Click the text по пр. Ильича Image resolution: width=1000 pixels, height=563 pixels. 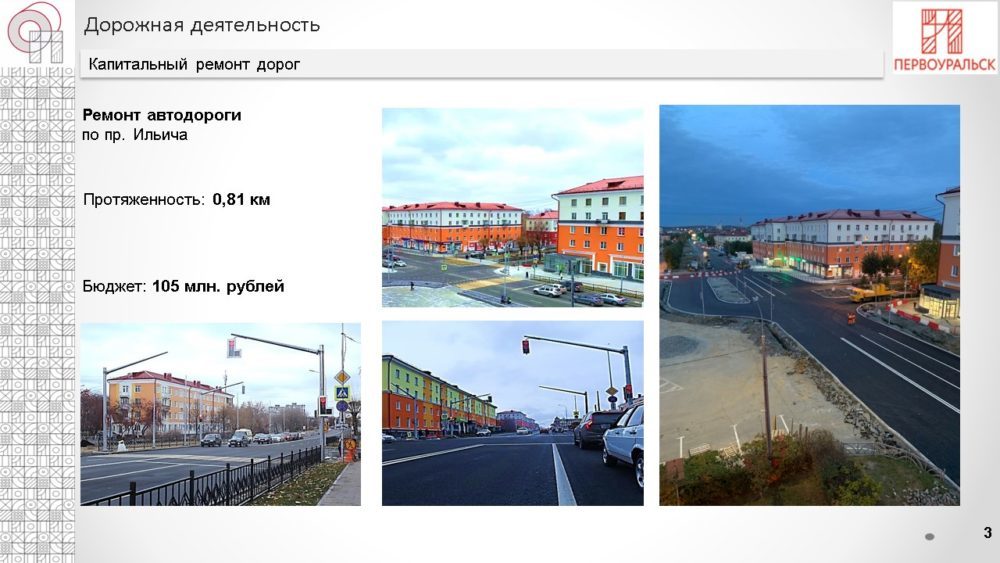(134, 134)
